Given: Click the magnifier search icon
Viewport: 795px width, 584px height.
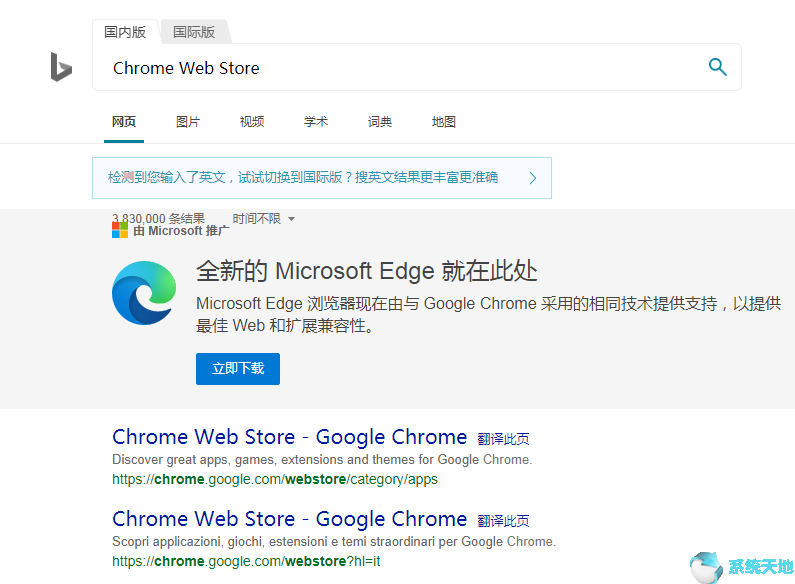Looking at the screenshot, I should (x=717, y=67).
